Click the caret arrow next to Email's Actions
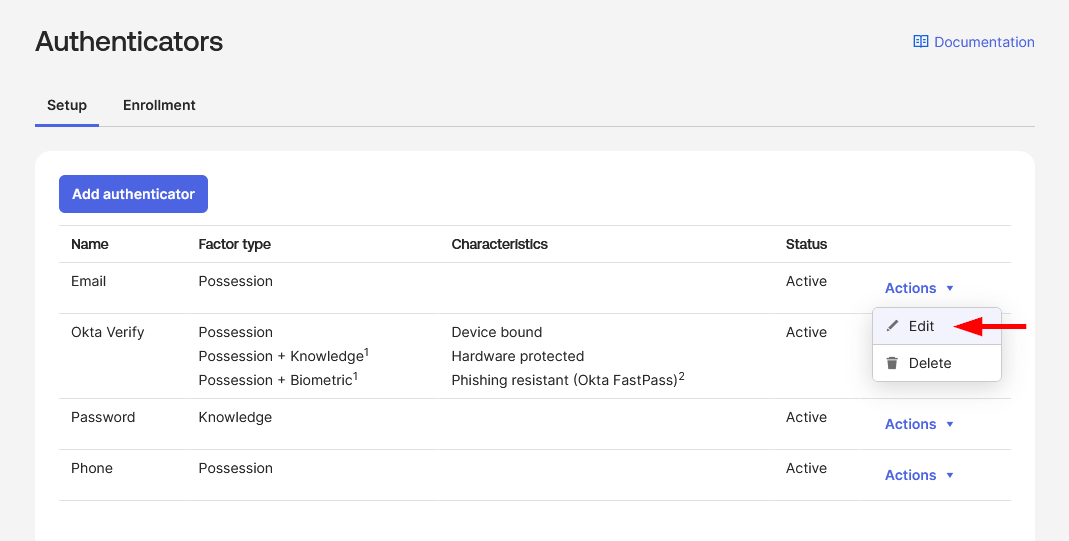1069x541 pixels. pos(950,288)
